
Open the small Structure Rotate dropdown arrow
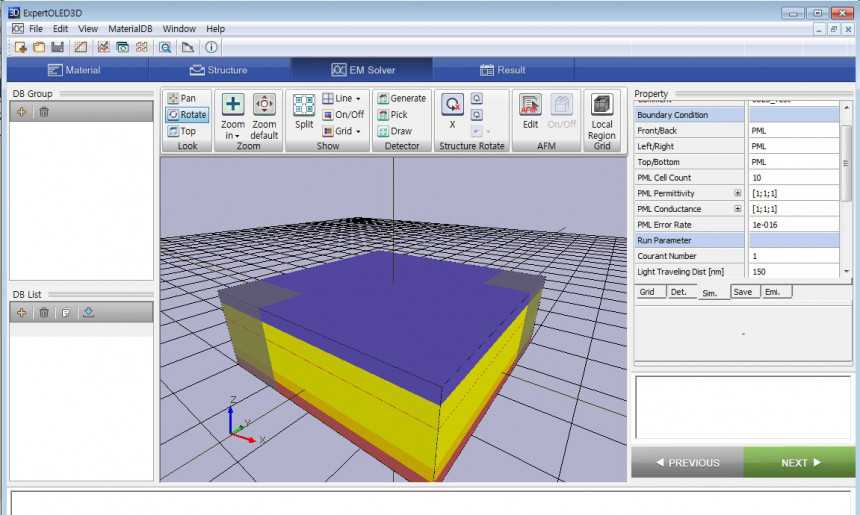[488, 132]
